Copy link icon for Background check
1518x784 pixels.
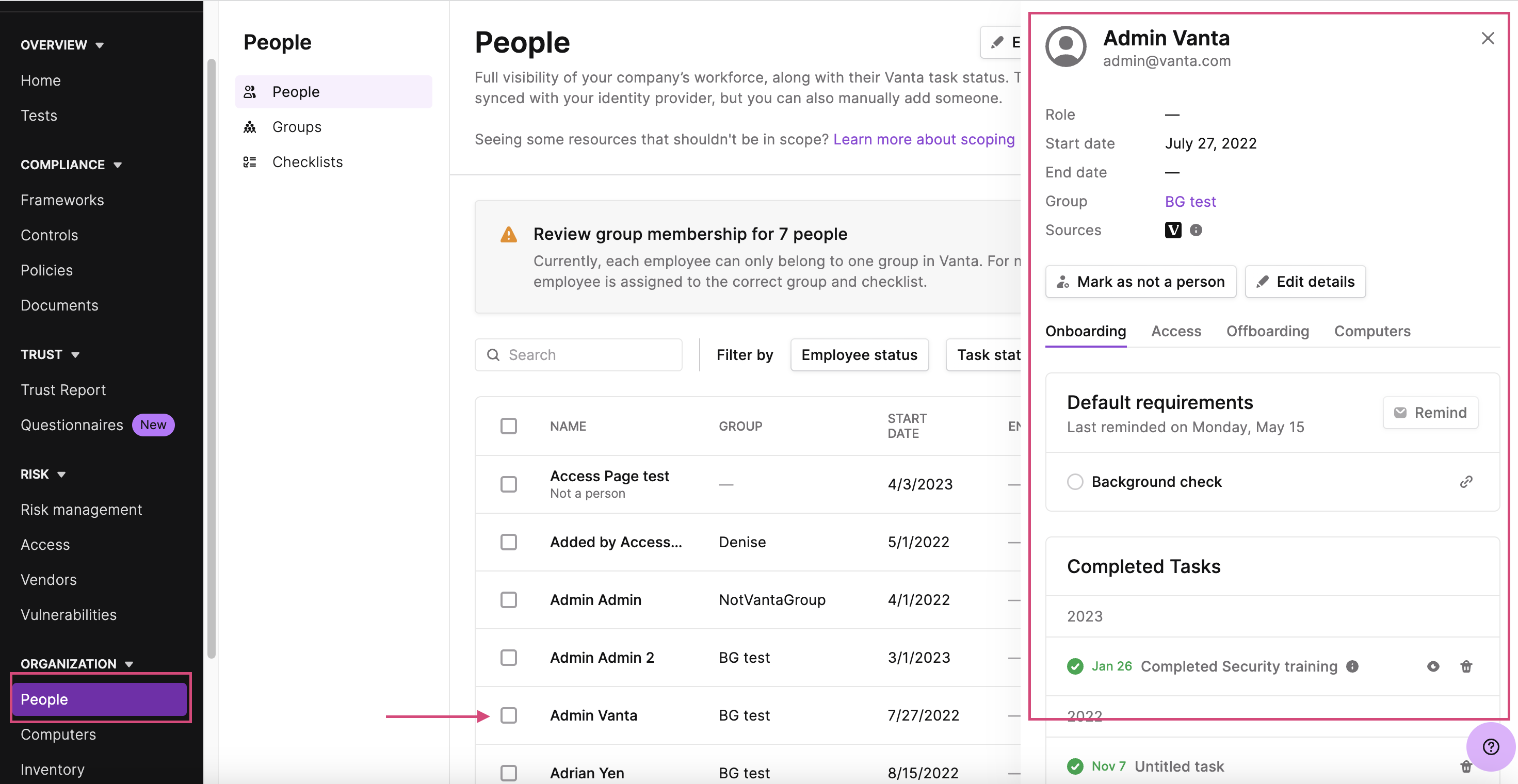pyautogui.click(x=1466, y=482)
